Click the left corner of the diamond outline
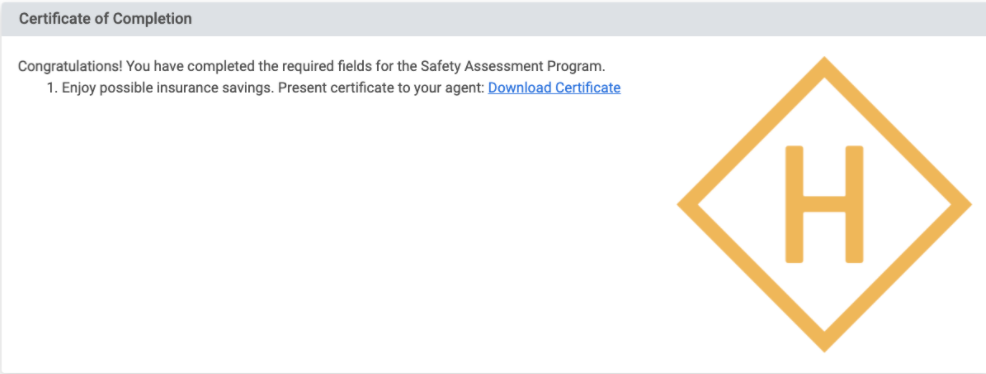Screen dimensions: 986x374 pos(685,204)
